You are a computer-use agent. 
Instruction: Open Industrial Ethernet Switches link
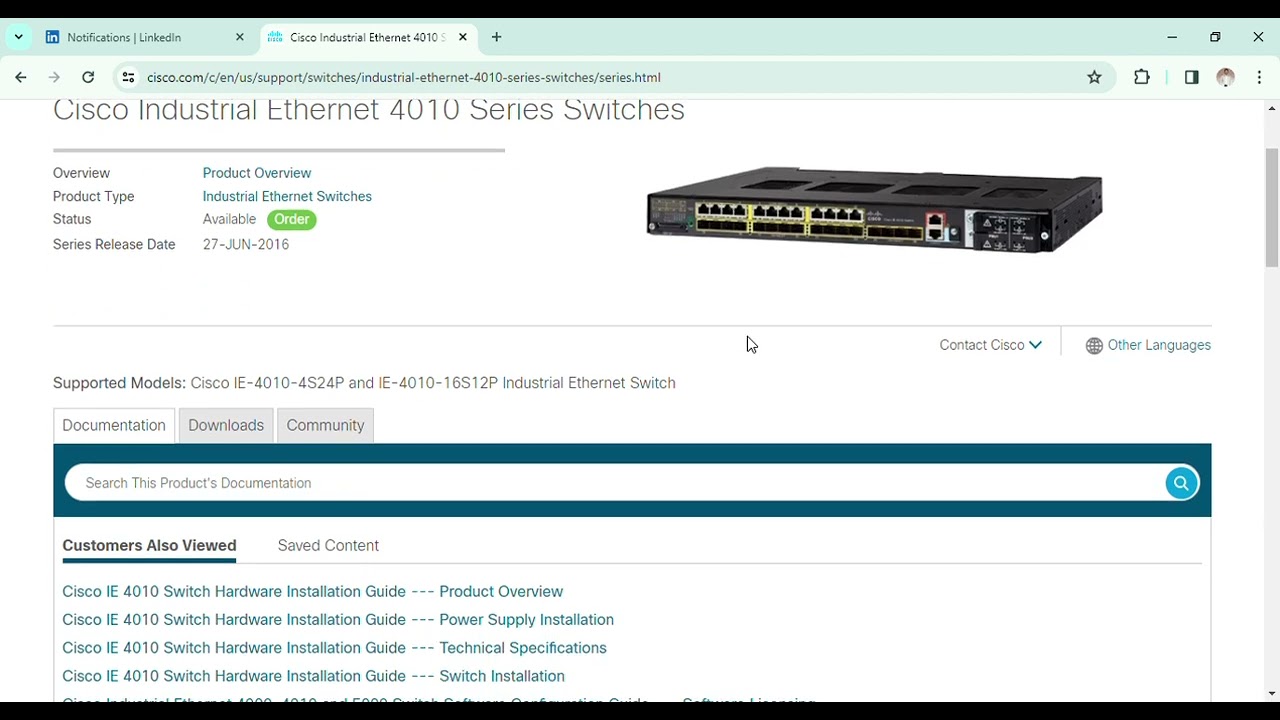coord(287,196)
